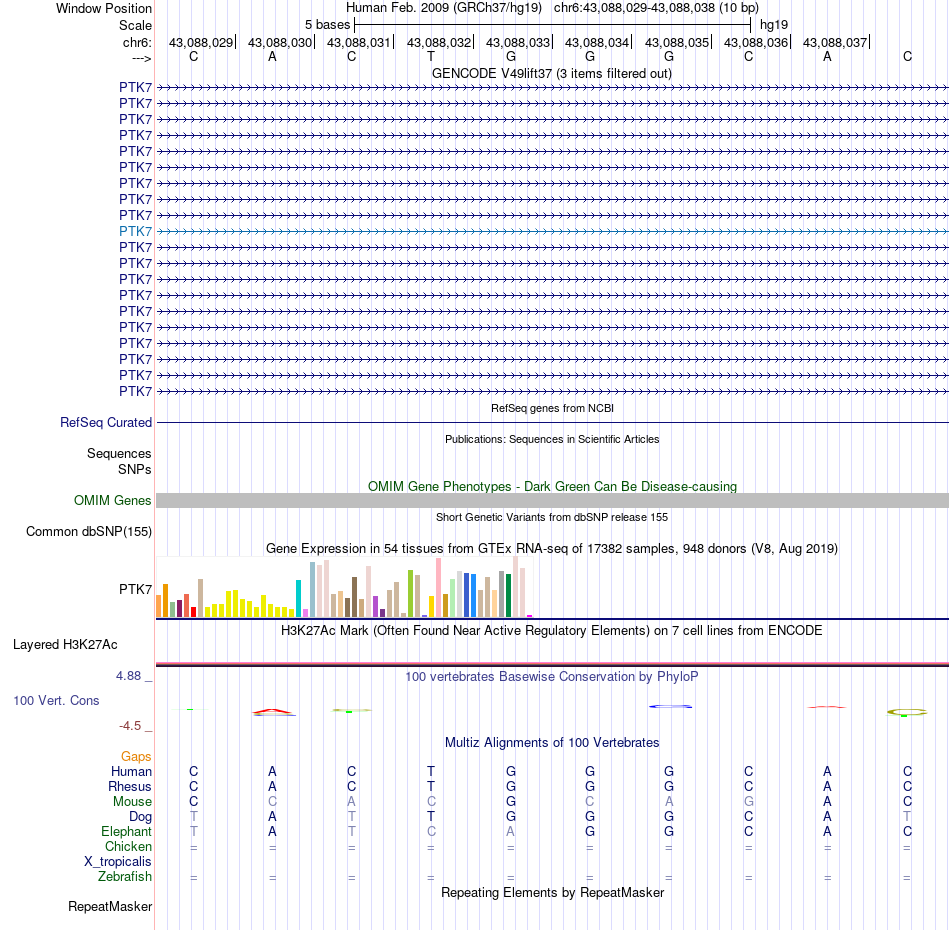Click the 'Window Position' label

click(x=104, y=8)
